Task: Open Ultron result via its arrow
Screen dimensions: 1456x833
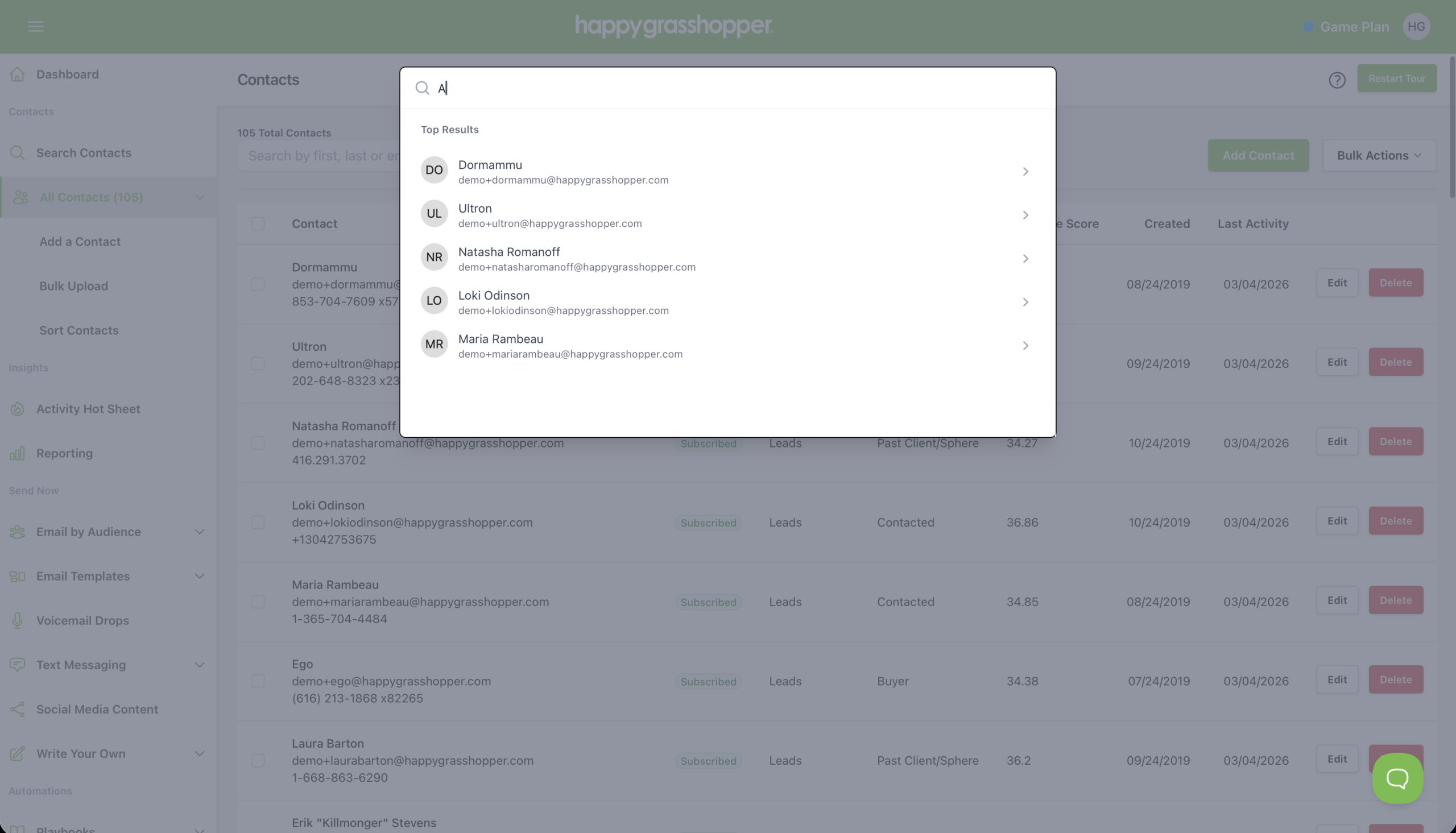Action: (x=1025, y=215)
